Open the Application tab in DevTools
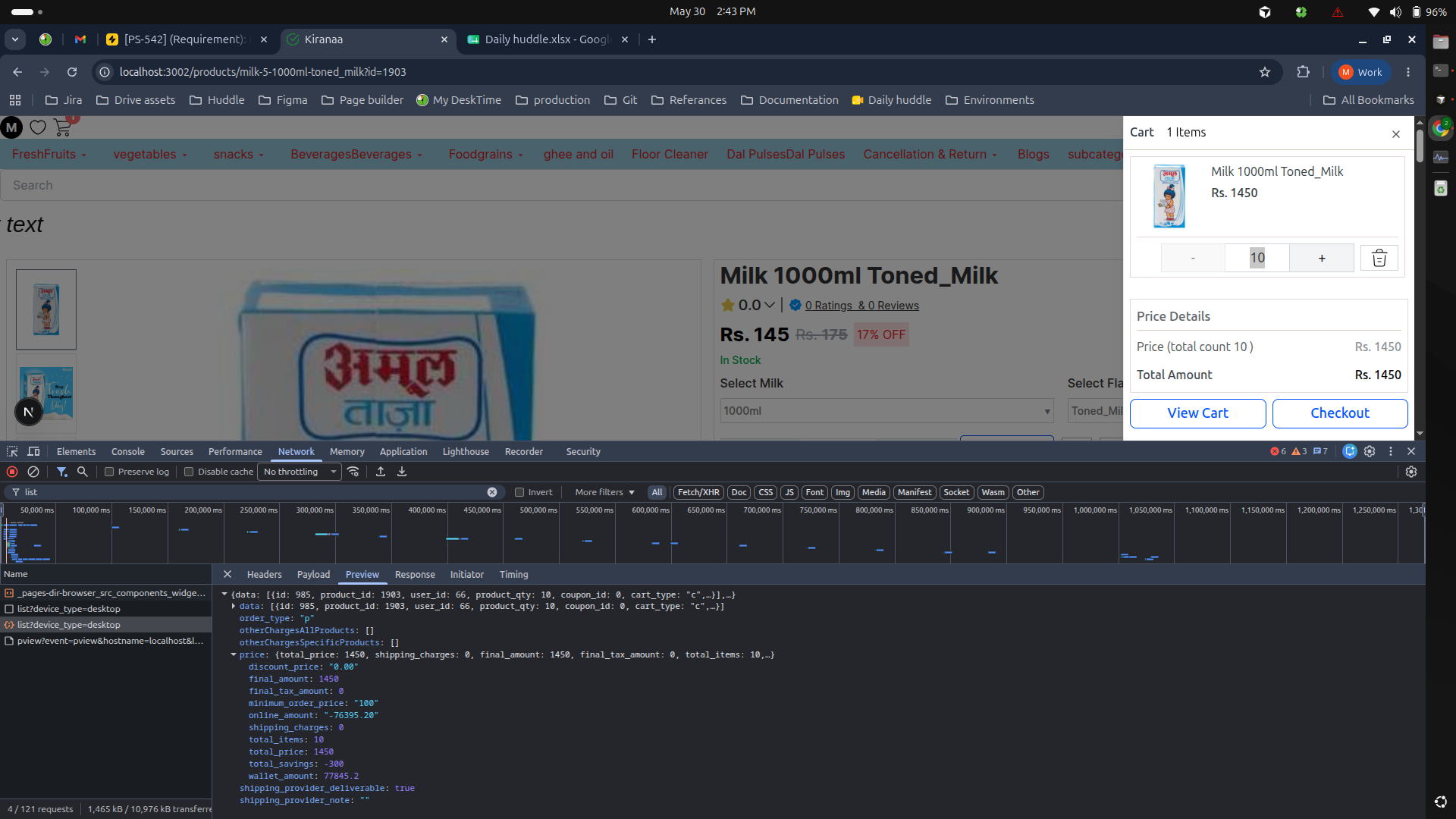Image resolution: width=1456 pixels, height=819 pixels. click(x=403, y=451)
